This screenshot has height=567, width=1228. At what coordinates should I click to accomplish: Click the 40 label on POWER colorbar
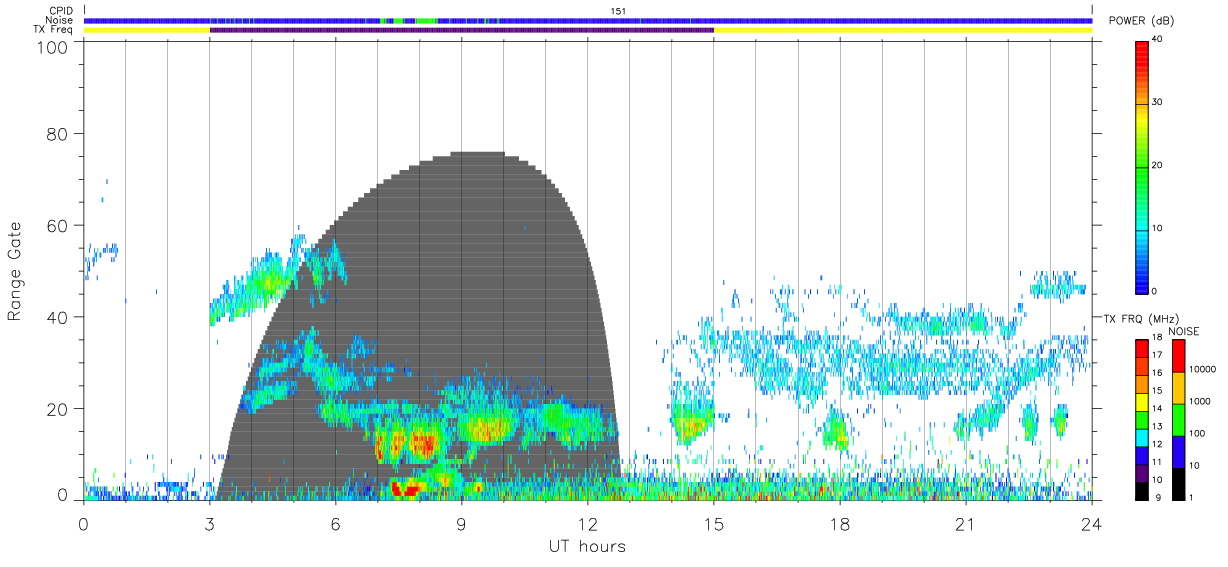[1158, 40]
